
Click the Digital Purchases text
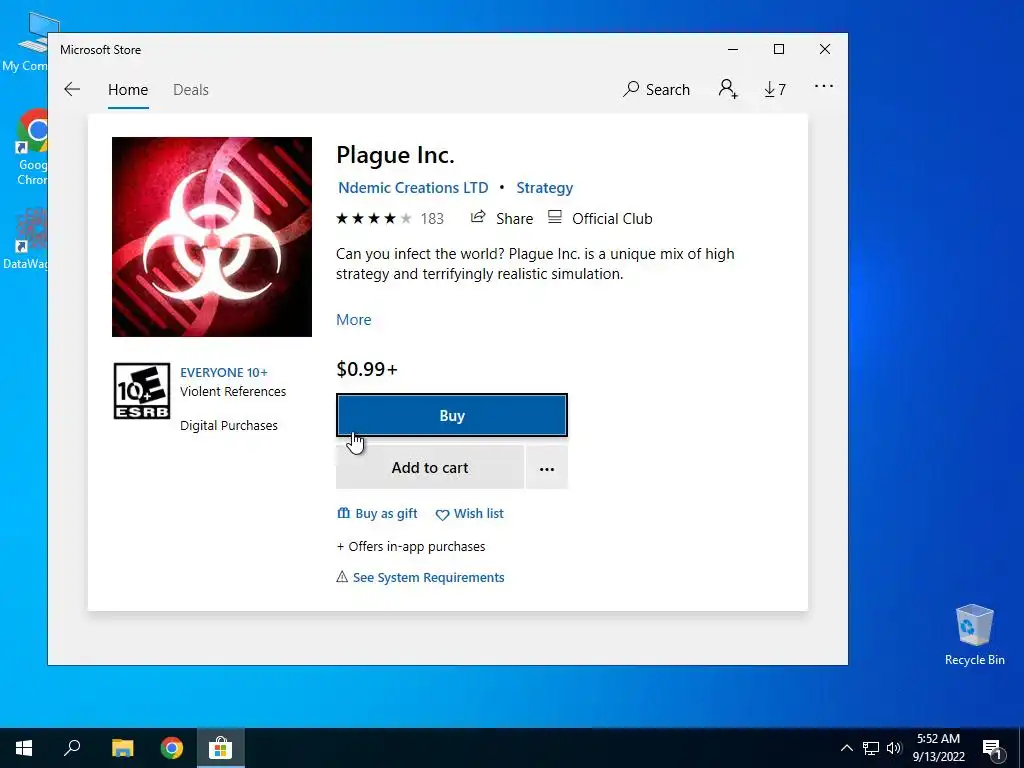229,425
